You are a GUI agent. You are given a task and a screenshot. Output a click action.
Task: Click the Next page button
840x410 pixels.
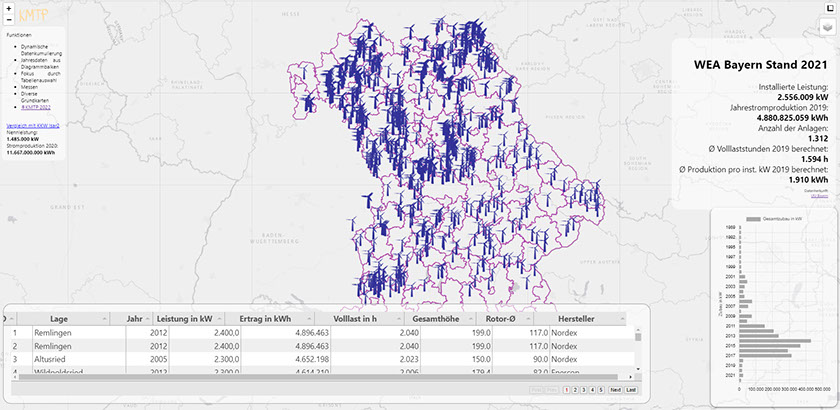616,390
